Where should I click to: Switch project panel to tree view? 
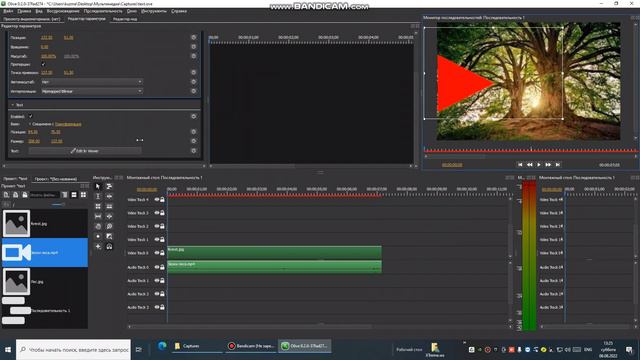(x=64, y=195)
